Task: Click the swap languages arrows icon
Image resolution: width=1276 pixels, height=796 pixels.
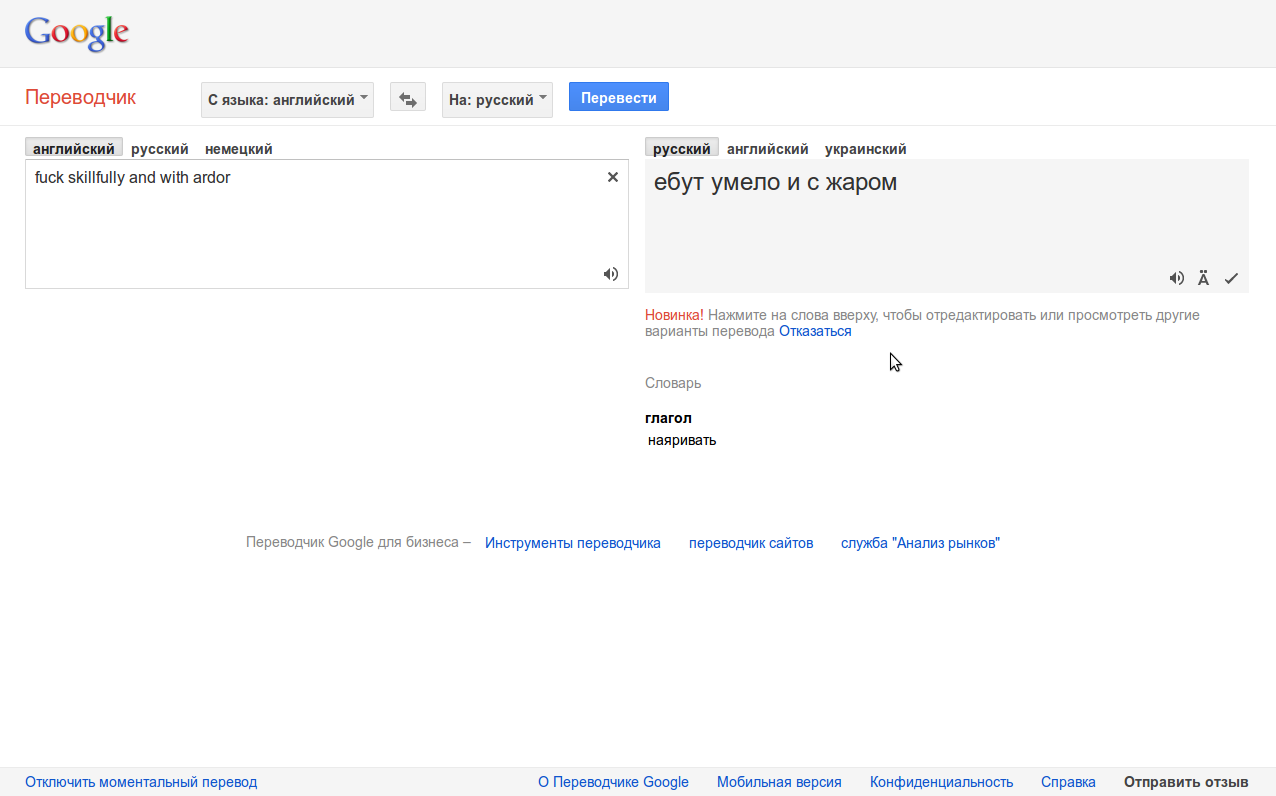Action: (x=407, y=99)
